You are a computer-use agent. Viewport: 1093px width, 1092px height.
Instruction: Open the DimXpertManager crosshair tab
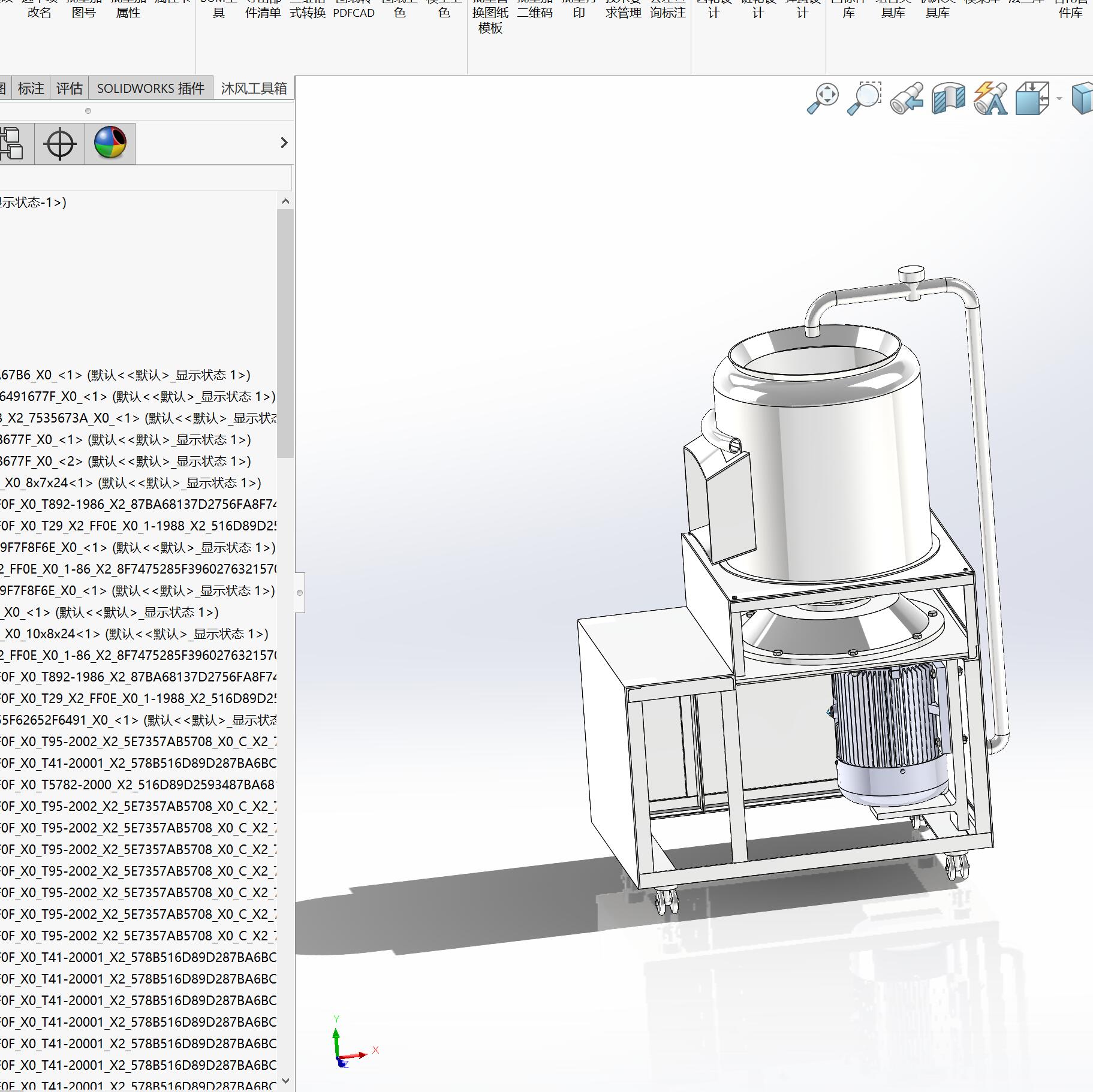tap(60, 143)
